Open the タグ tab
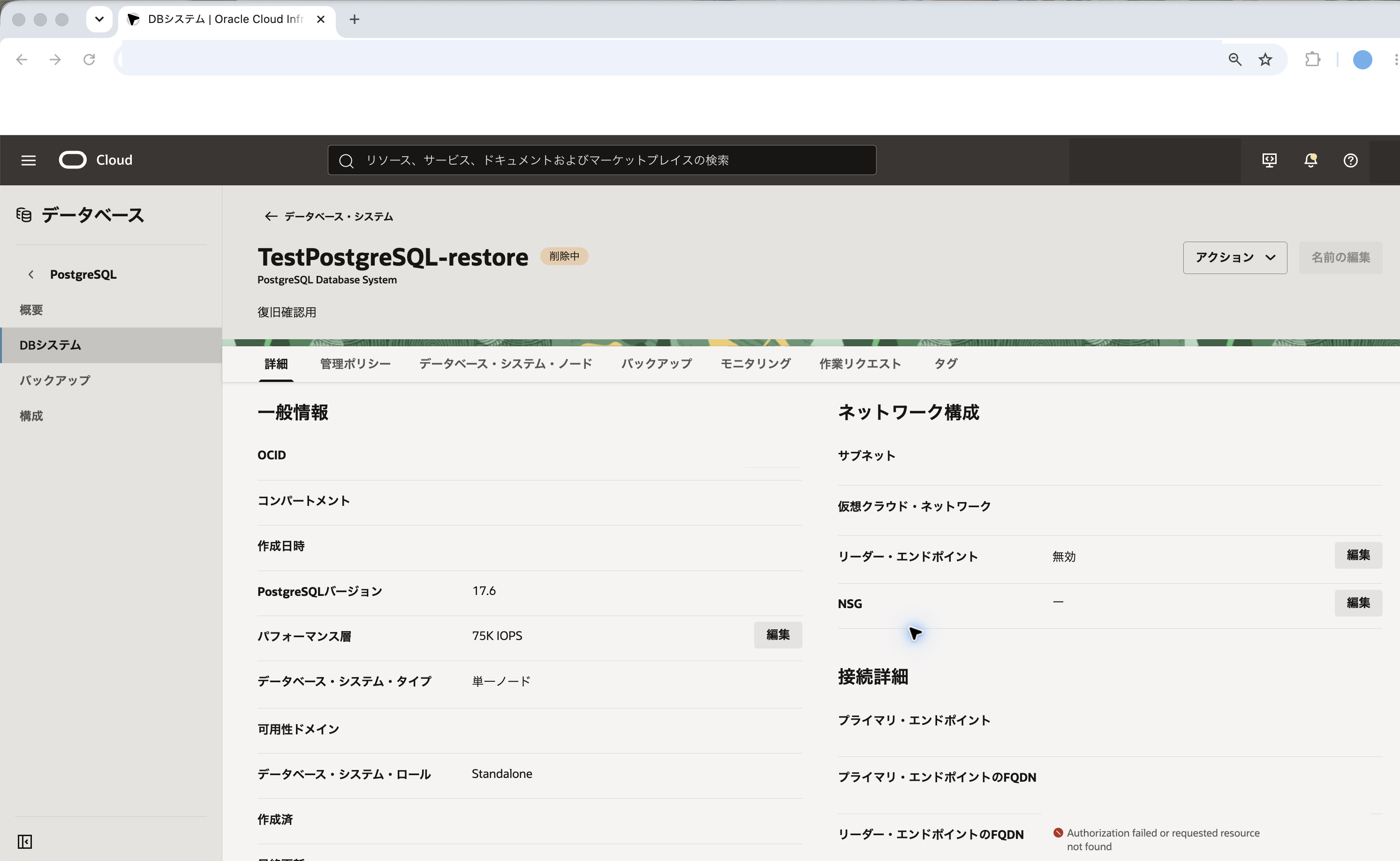Image resolution: width=1400 pixels, height=861 pixels. pyautogui.click(x=945, y=363)
